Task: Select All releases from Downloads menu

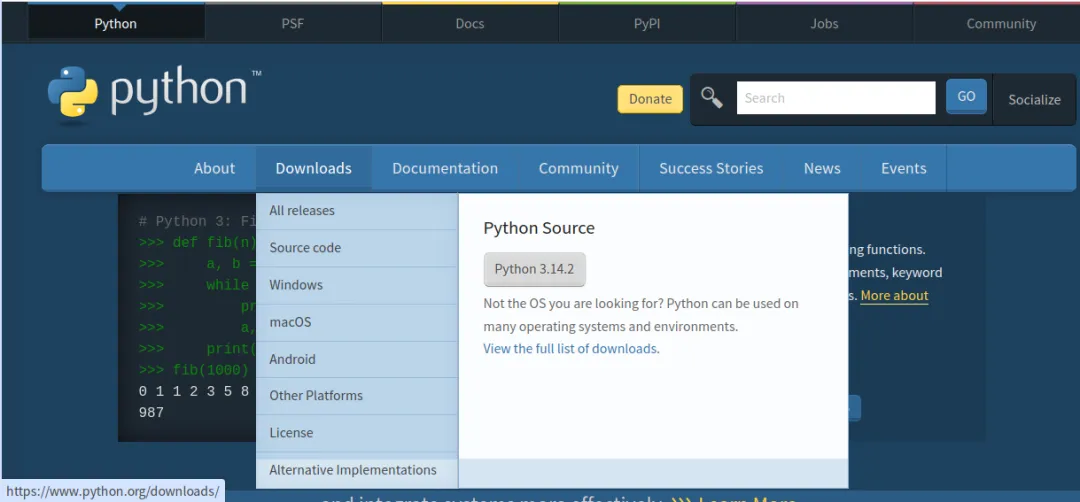Action: (x=302, y=211)
